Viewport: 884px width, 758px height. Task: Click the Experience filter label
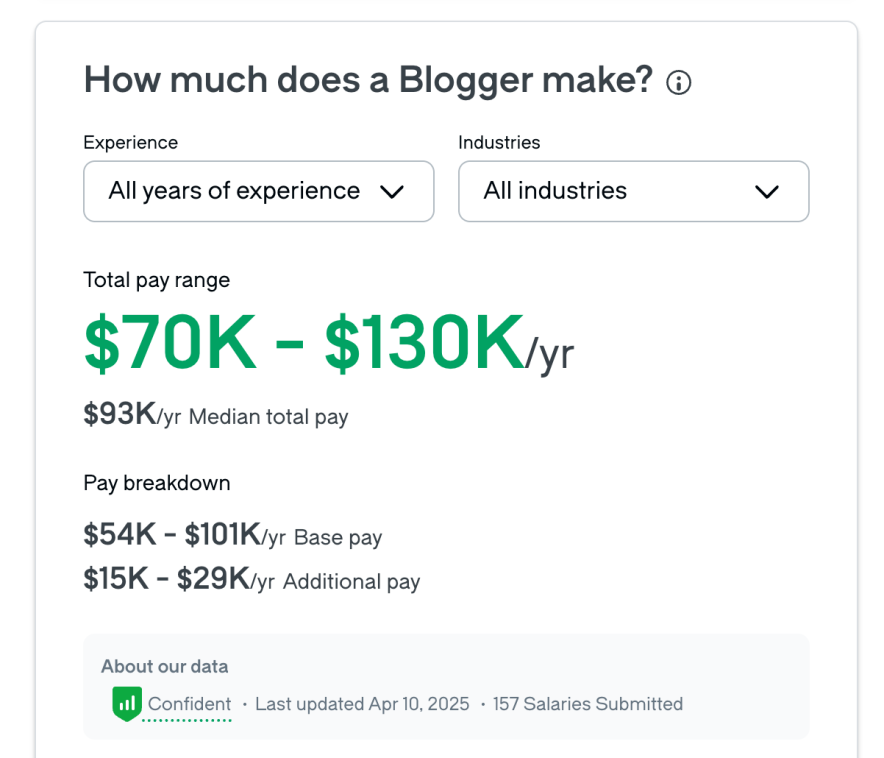tap(130, 143)
